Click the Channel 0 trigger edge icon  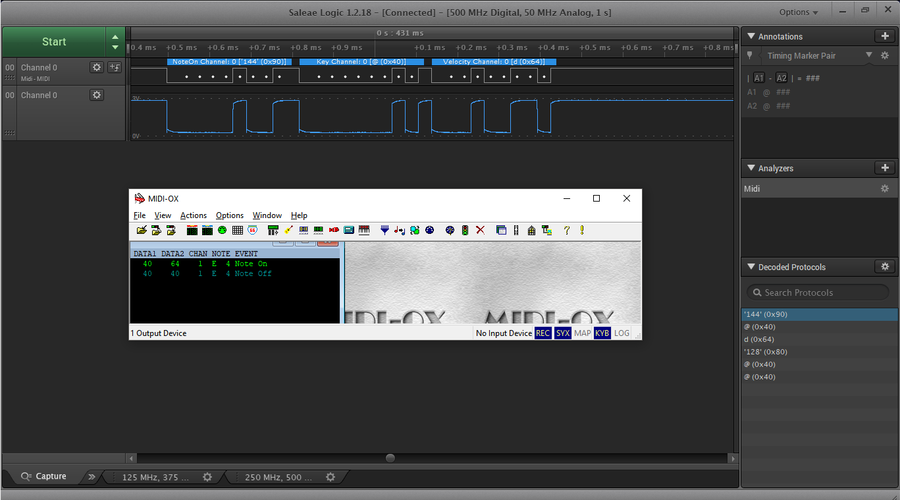(x=114, y=67)
